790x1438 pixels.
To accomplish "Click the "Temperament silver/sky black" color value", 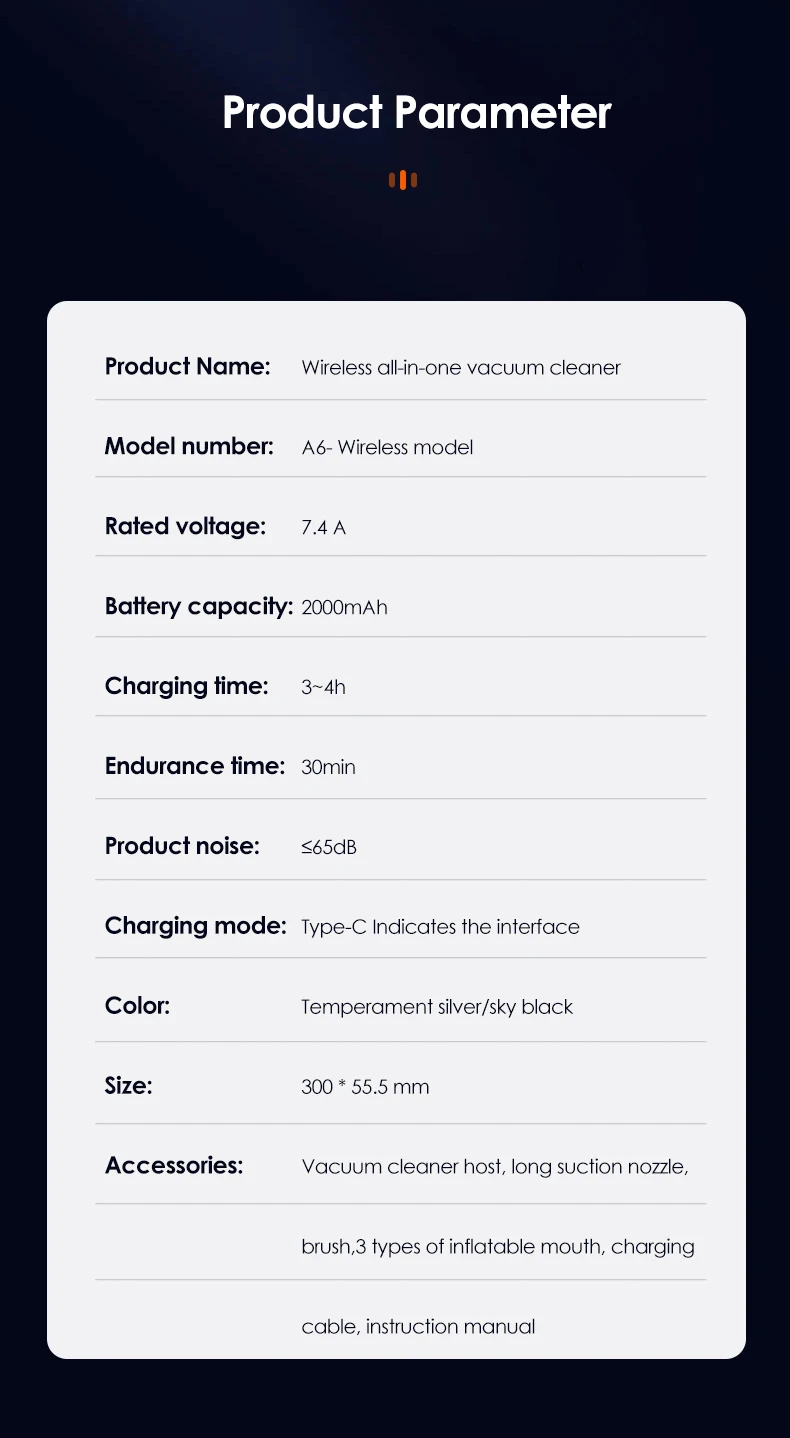I will 437,1007.
